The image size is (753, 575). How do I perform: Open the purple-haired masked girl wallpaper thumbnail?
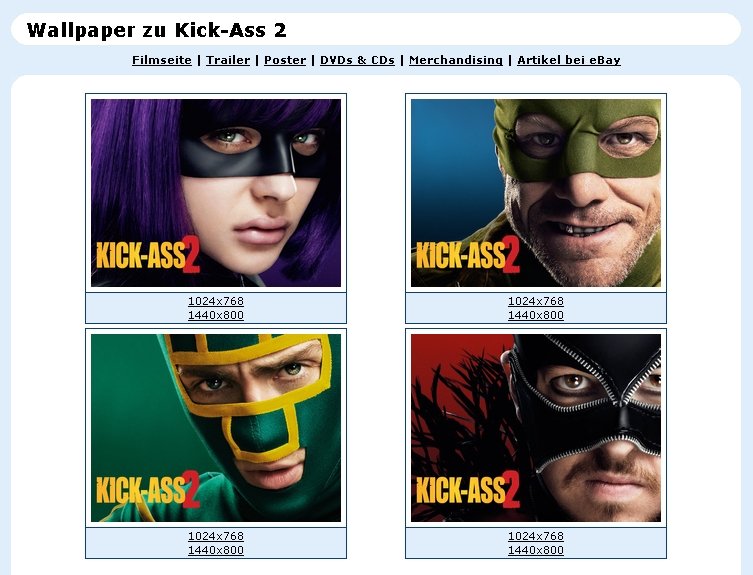(216, 193)
